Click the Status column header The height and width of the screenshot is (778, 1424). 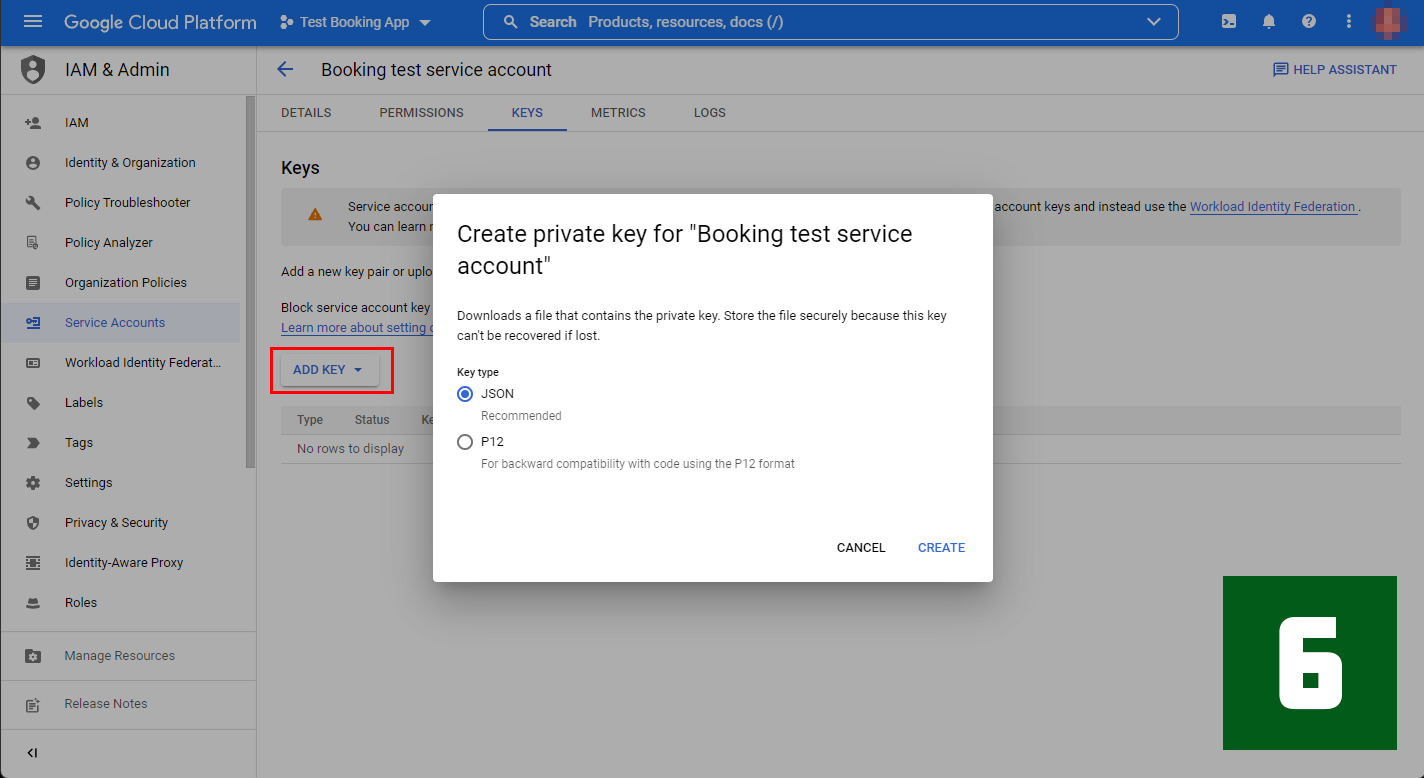coord(372,420)
